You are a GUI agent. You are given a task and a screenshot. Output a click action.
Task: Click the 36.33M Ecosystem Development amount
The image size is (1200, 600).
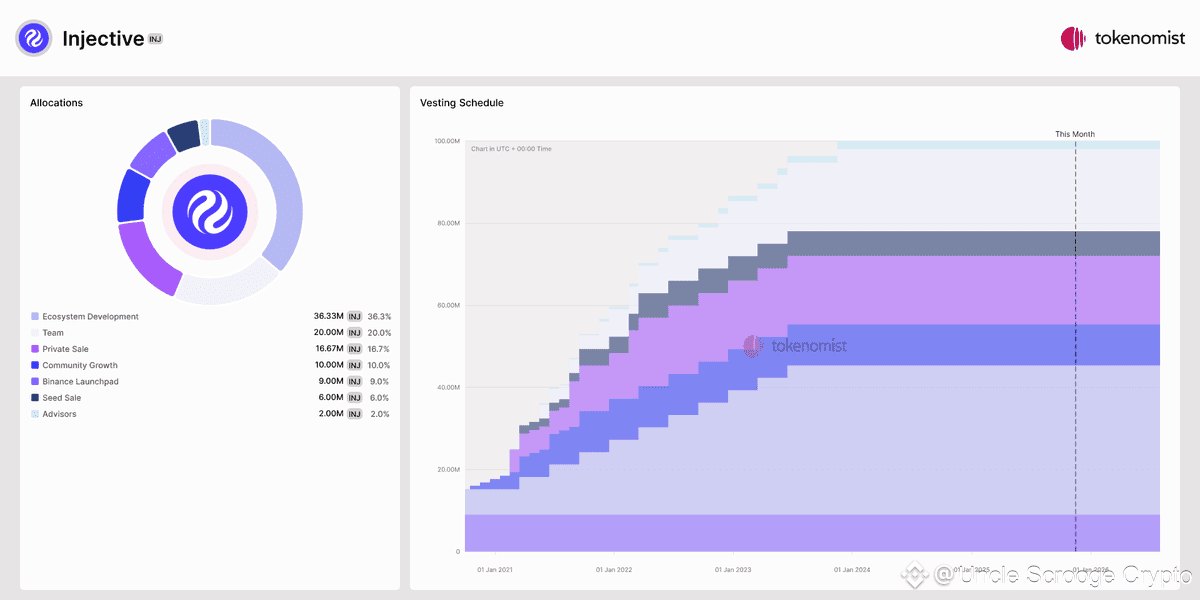pos(329,317)
